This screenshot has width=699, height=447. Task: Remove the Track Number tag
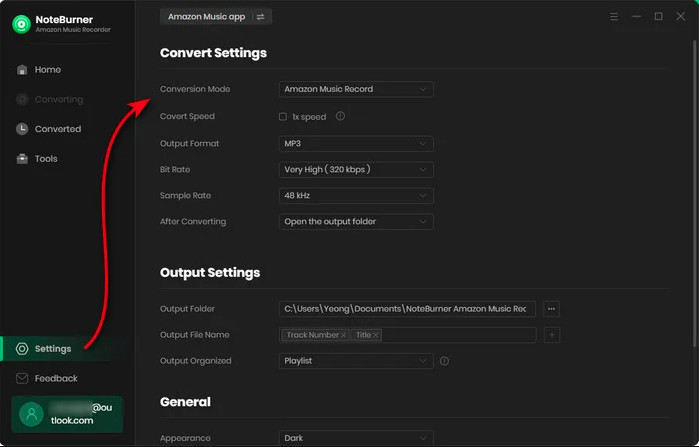[x=343, y=335]
